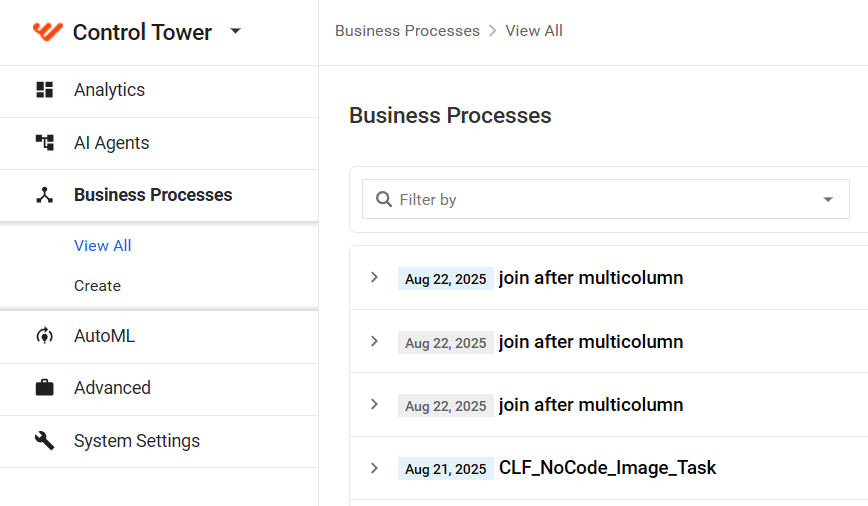The height and width of the screenshot is (506, 868).
Task: Click the AI Agents hierarchy icon
Action: tap(44, 142)
